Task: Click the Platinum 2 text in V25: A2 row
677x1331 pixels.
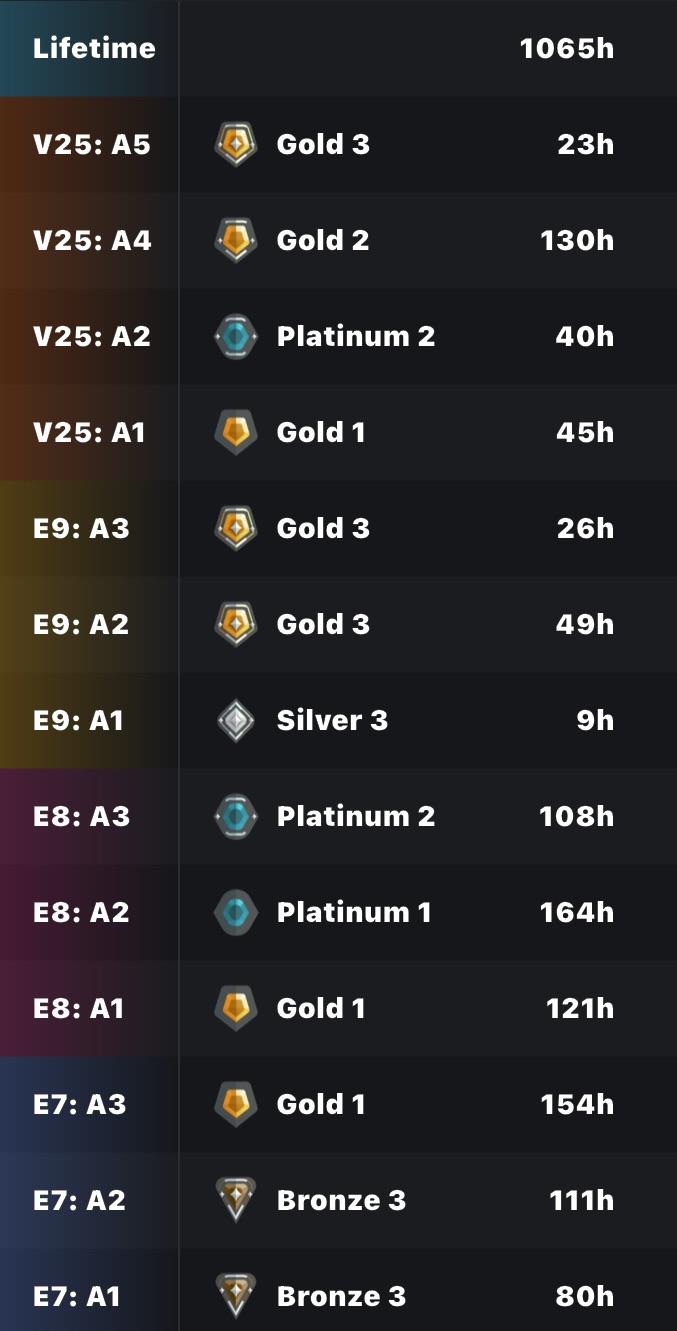Action: [356, 336]
